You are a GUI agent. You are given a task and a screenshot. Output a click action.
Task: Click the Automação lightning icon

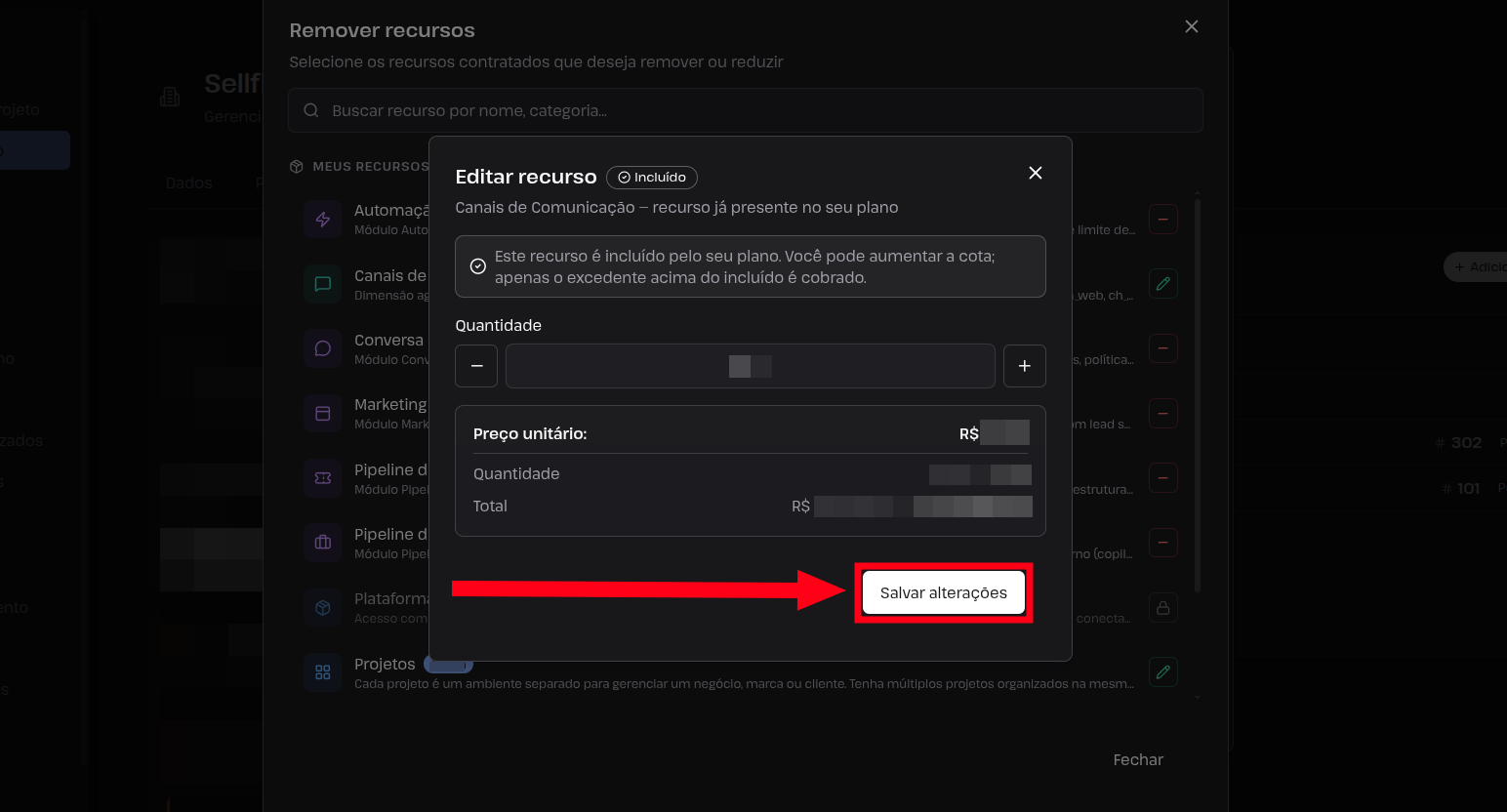pyautogui.click(x=323, y=220)
